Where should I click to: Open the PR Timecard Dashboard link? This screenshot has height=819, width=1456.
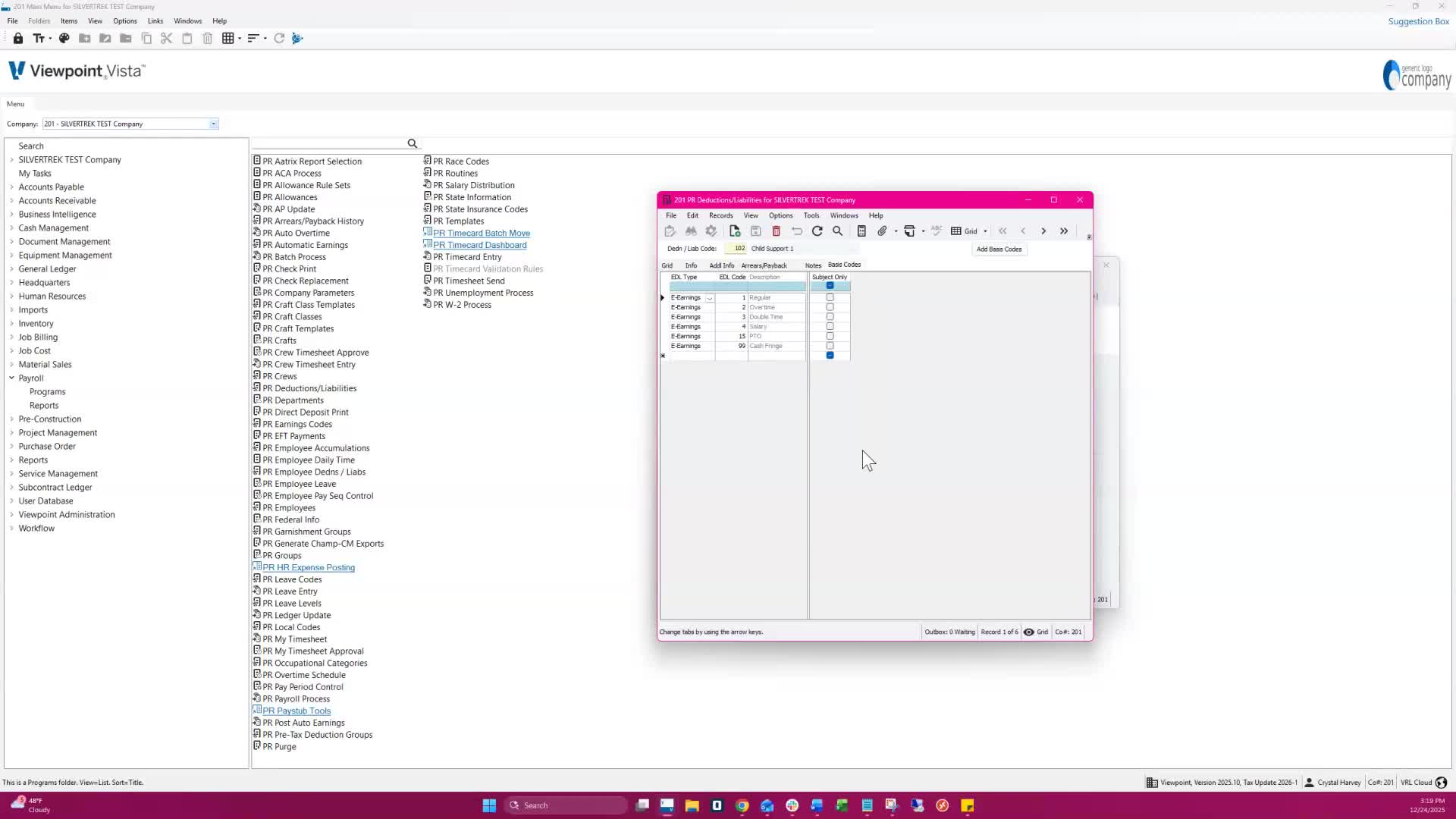click(x=479, y=245)
